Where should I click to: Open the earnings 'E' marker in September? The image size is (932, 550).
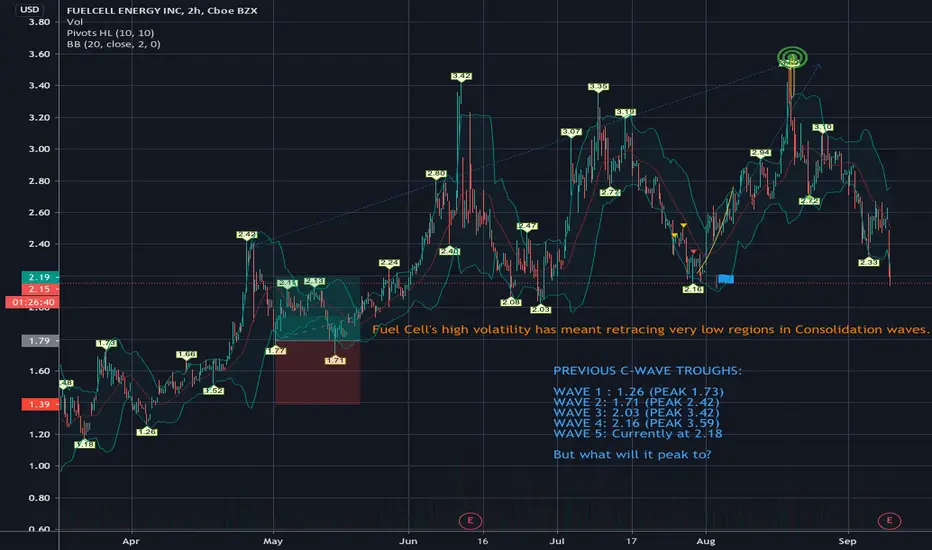pos(889,520)
